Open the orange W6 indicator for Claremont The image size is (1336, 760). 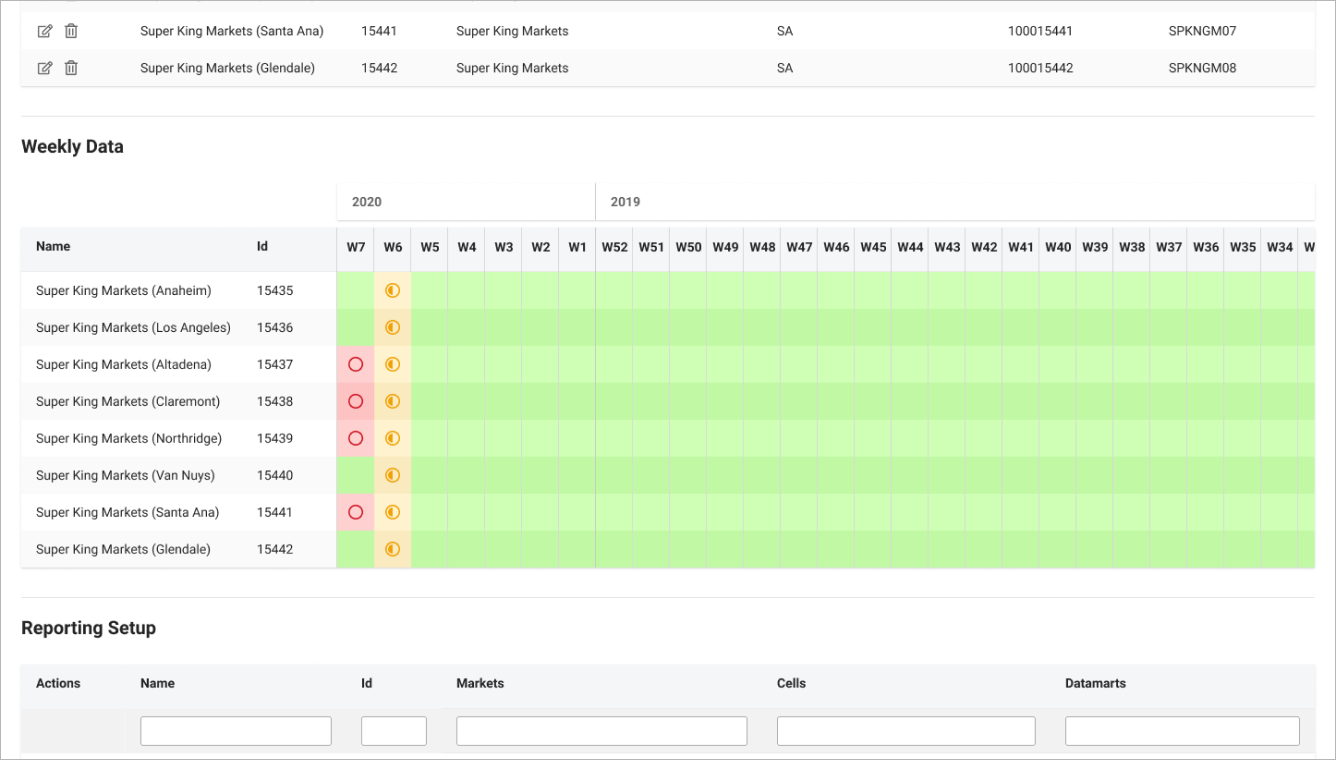coord(392,402)
